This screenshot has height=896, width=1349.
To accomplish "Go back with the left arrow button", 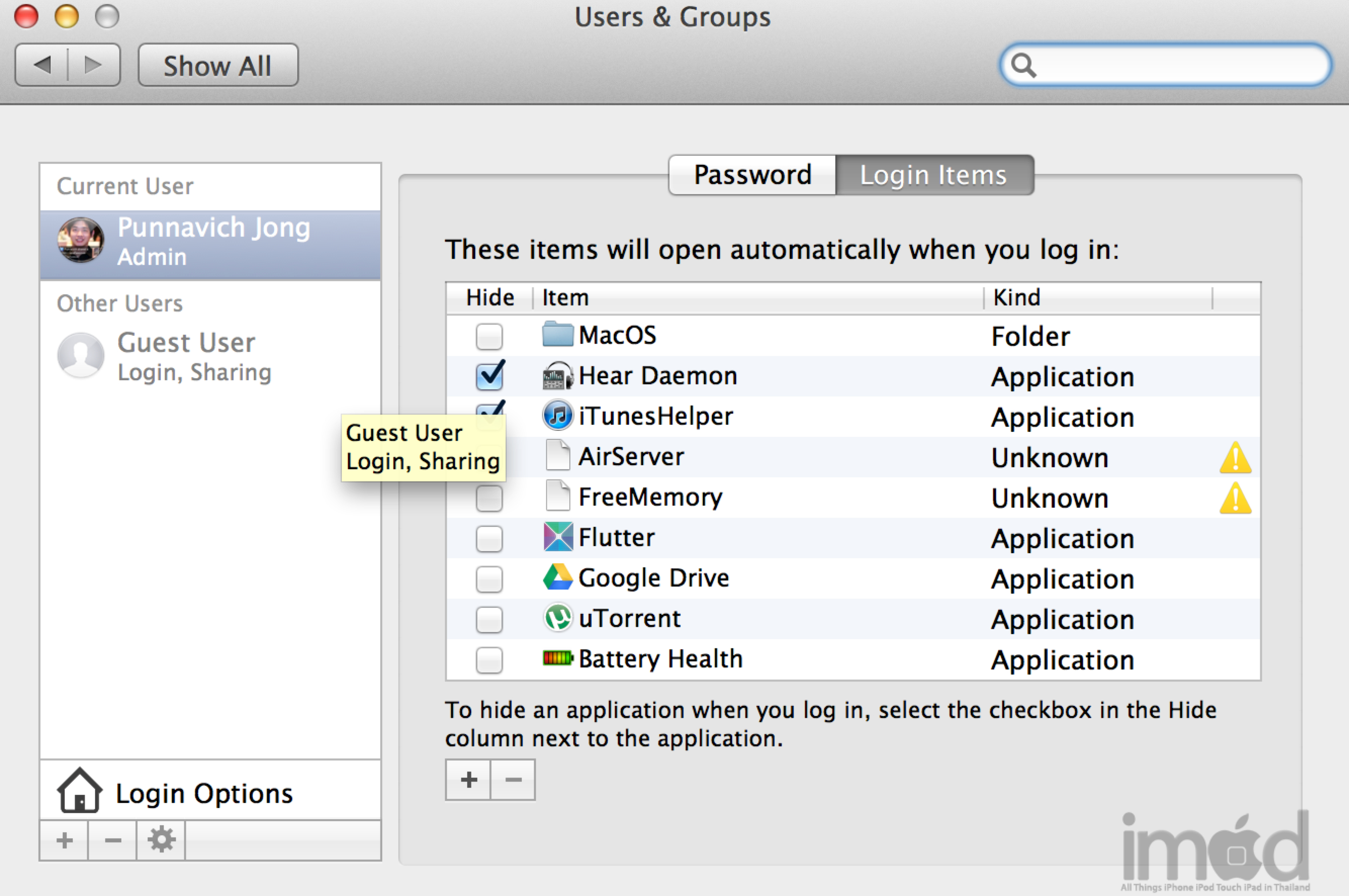I will coord(41,65).
